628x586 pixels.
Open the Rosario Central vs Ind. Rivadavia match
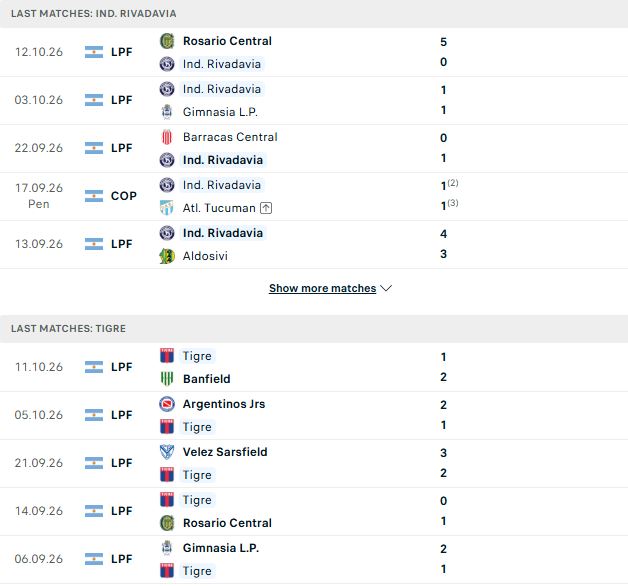click(x=314, y=52)
